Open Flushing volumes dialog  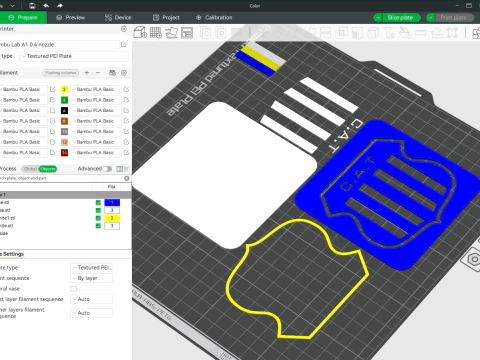60,73
